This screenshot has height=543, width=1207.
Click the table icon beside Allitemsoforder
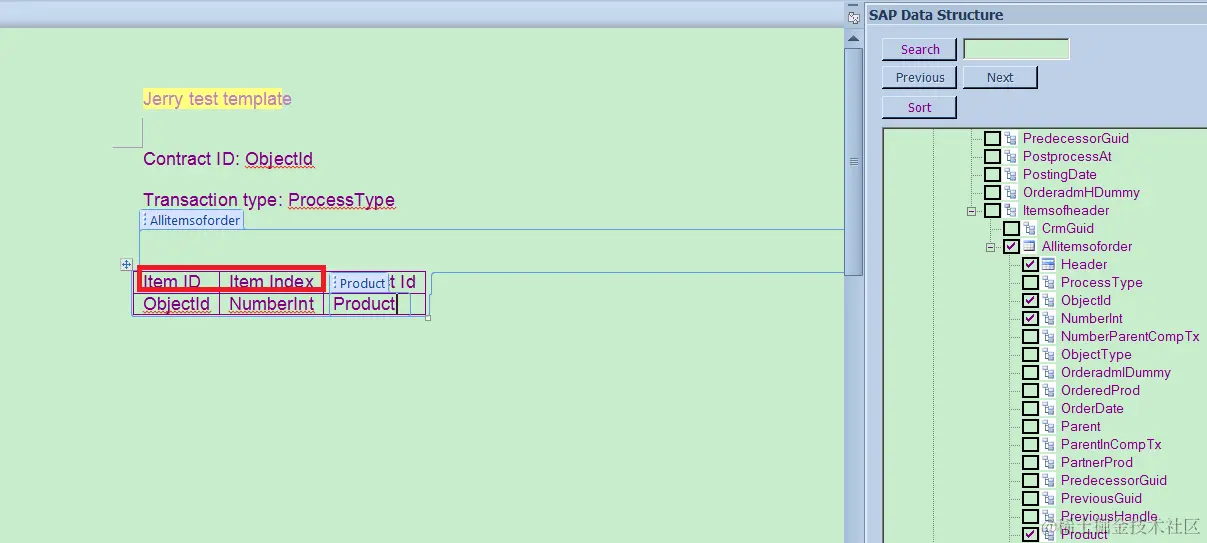pyautogui.click(x=1030, y=246)
